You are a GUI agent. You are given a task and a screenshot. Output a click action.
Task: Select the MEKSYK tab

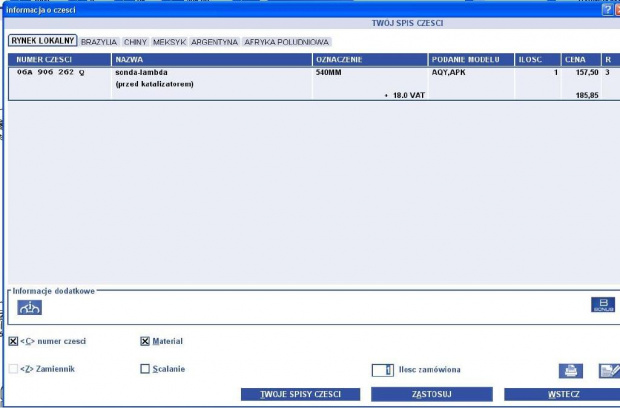[x=169, y=42]
